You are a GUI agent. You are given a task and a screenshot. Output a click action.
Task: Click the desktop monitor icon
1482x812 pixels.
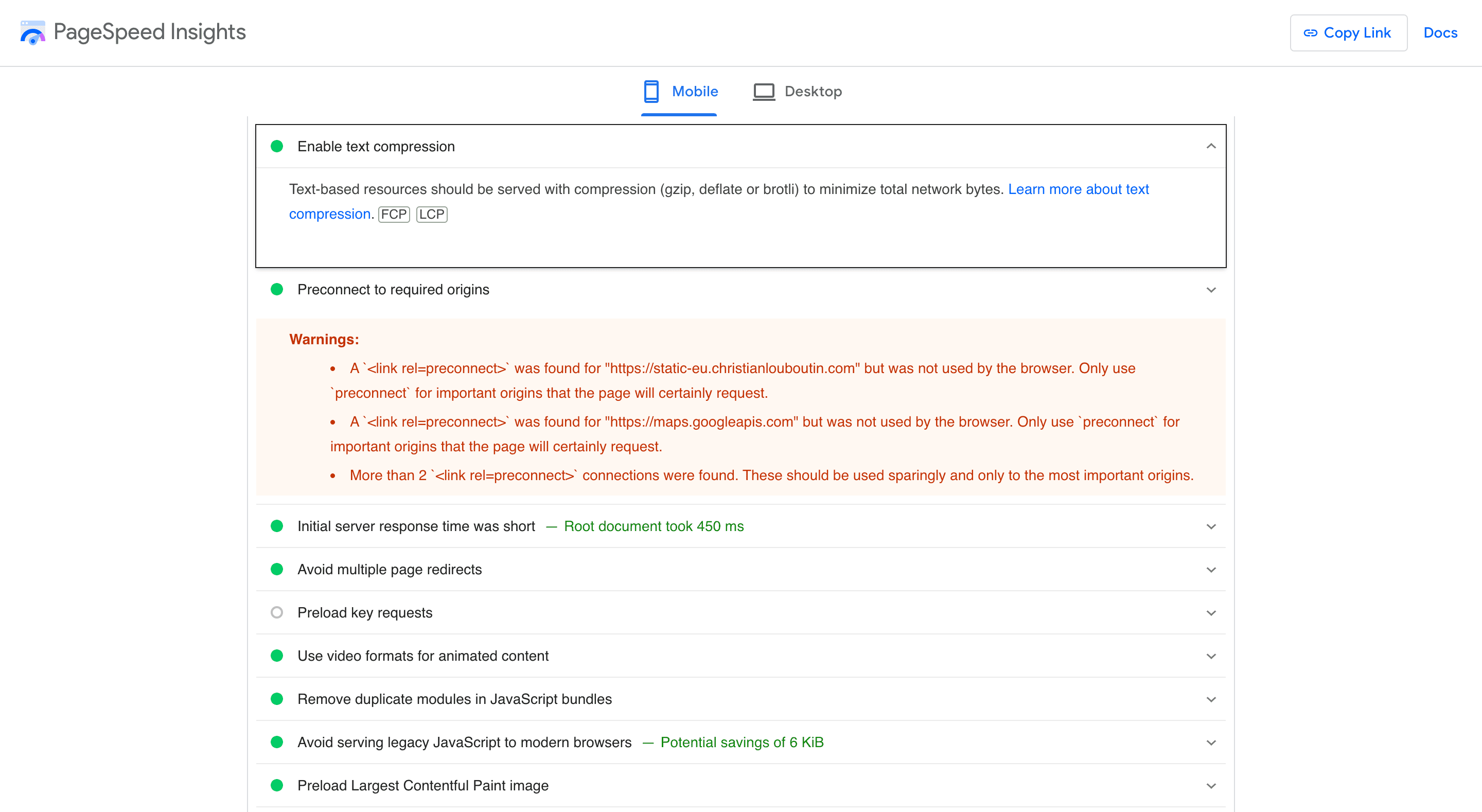coord(764,91)
